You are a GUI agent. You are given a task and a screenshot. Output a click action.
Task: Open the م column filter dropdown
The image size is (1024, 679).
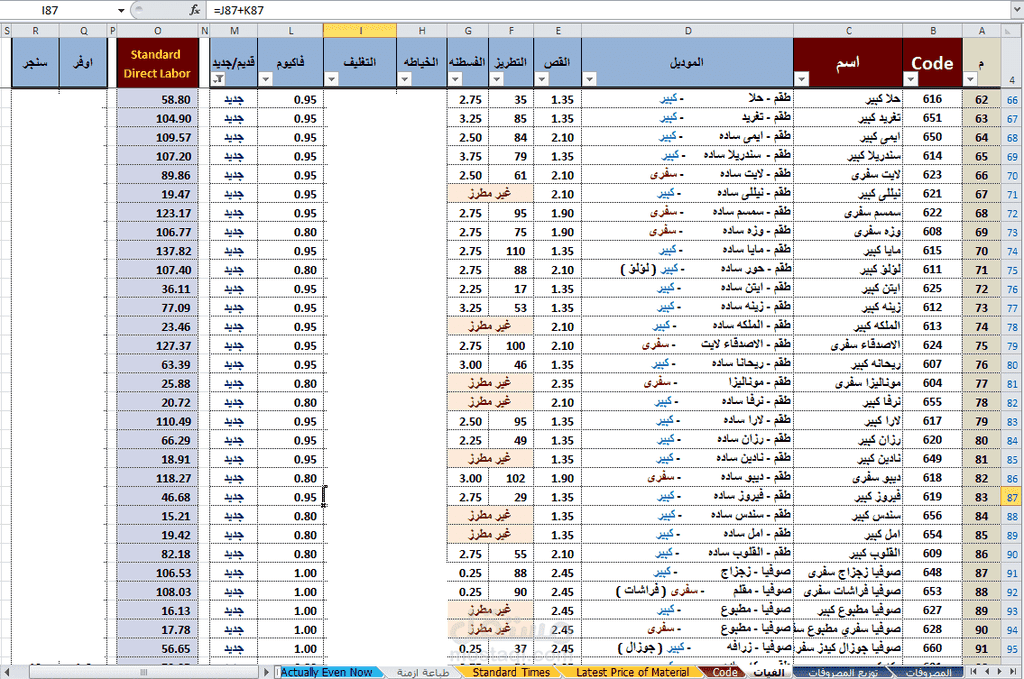pyautogui.click(x=970, y=79)
